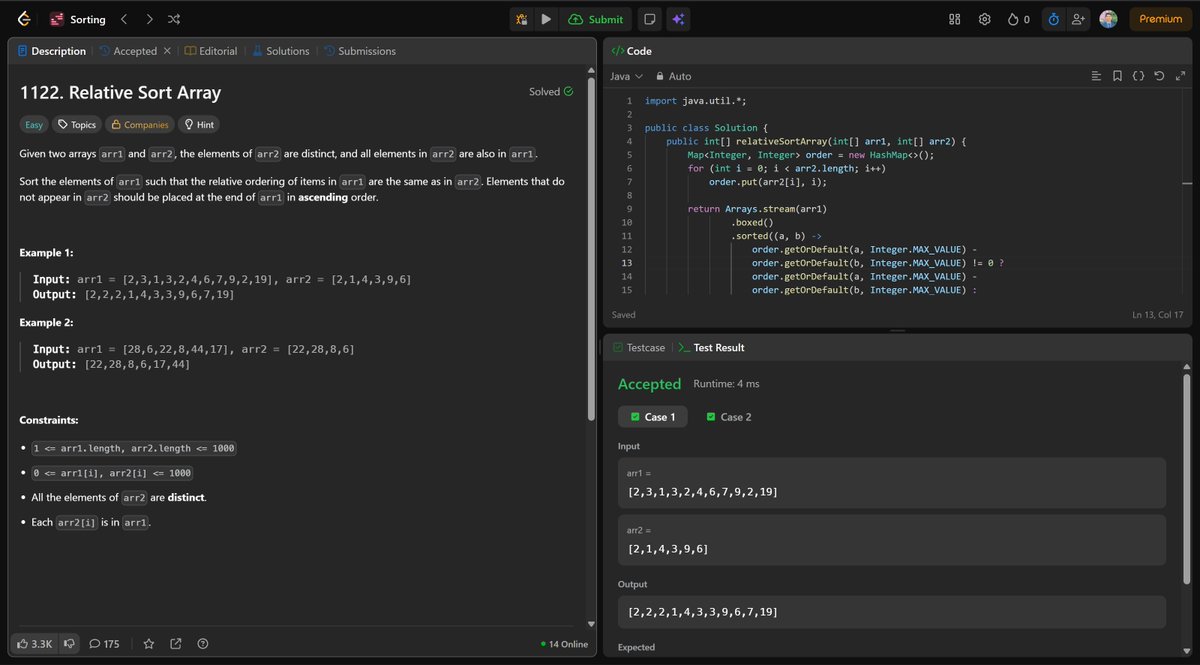
Task: Expand the code editor to fullscreen
Action: pos(1181,75)
